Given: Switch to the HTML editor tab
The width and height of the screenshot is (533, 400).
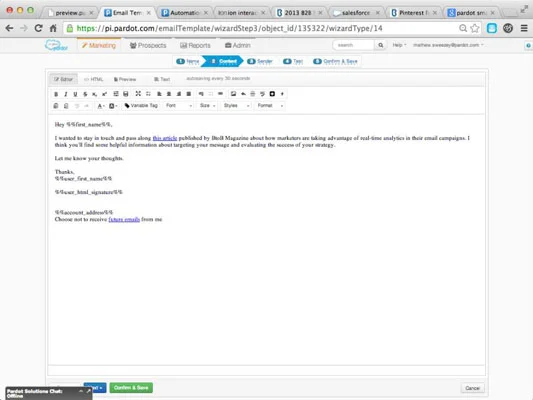Looking at the screenshot, I should 93,79.
